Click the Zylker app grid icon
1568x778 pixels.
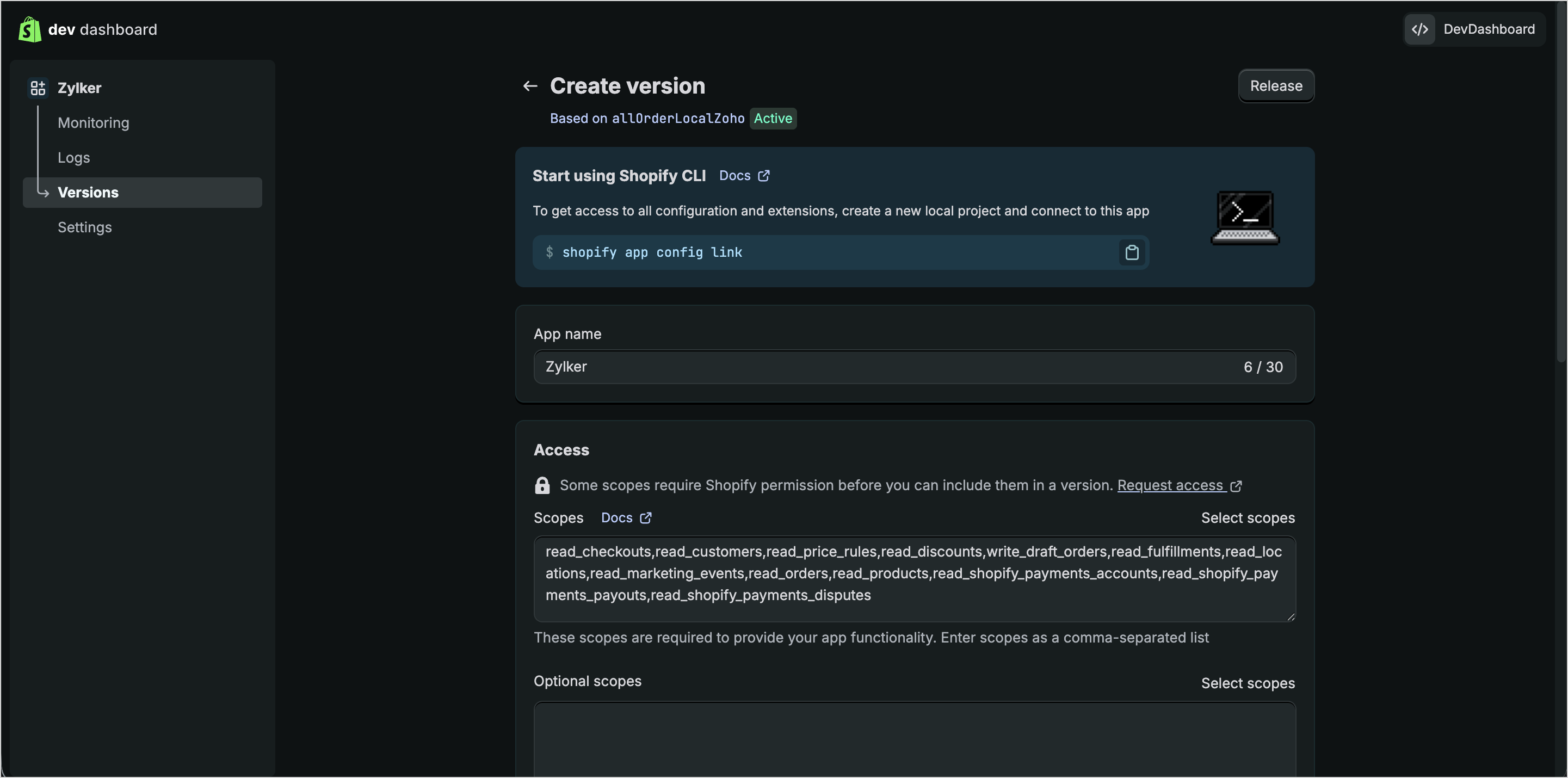click(38, 88)
